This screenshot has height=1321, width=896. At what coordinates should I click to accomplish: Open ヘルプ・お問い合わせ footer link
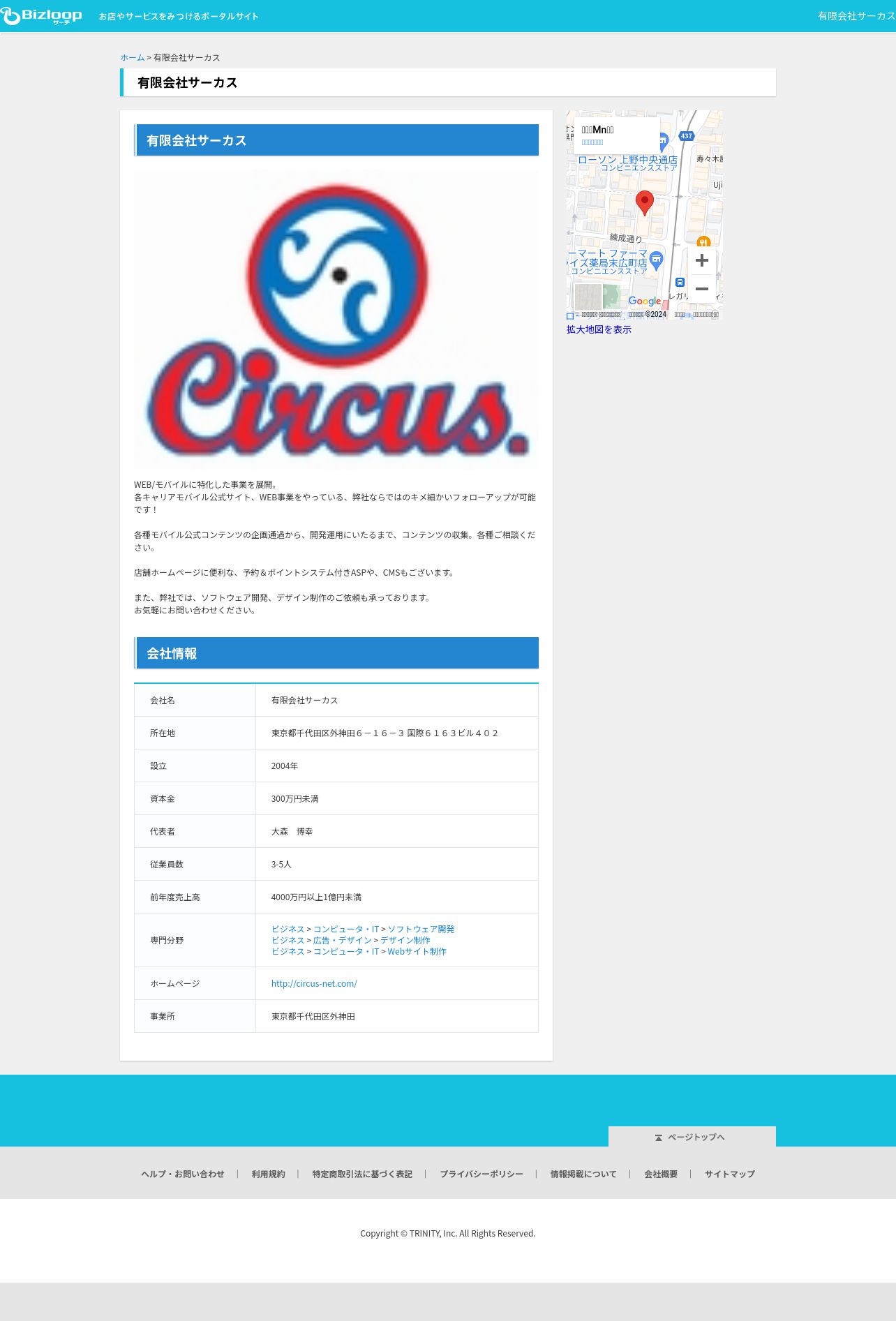(183, 1174)
